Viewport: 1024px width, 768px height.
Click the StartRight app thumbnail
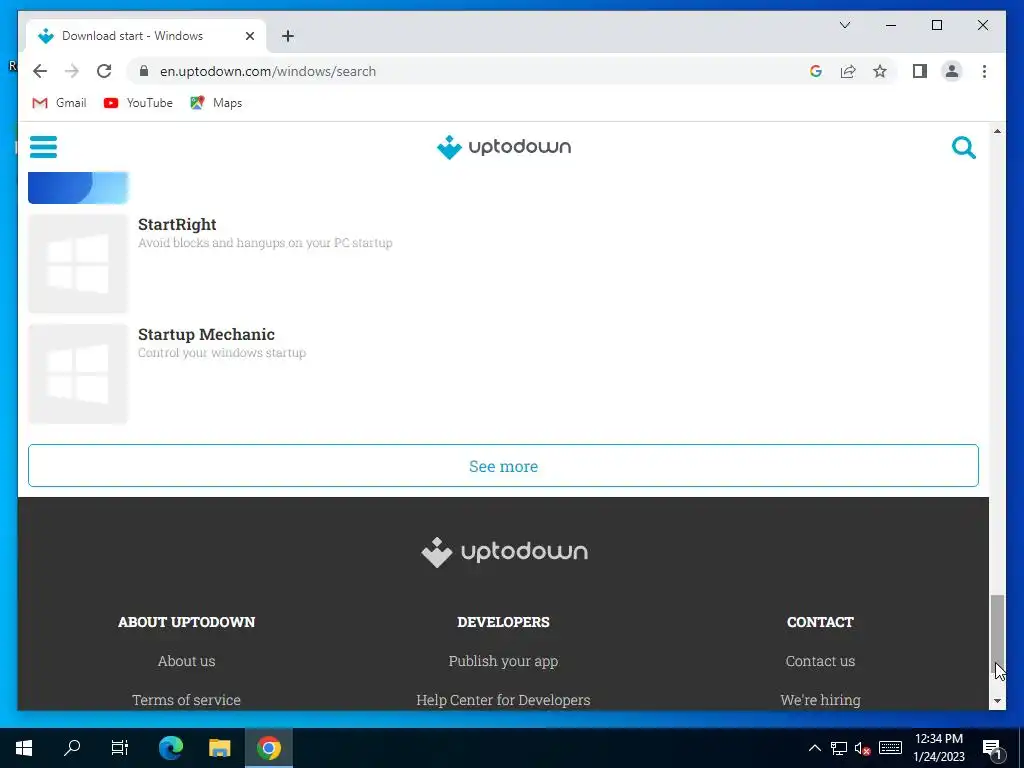[x=78, y=264]
